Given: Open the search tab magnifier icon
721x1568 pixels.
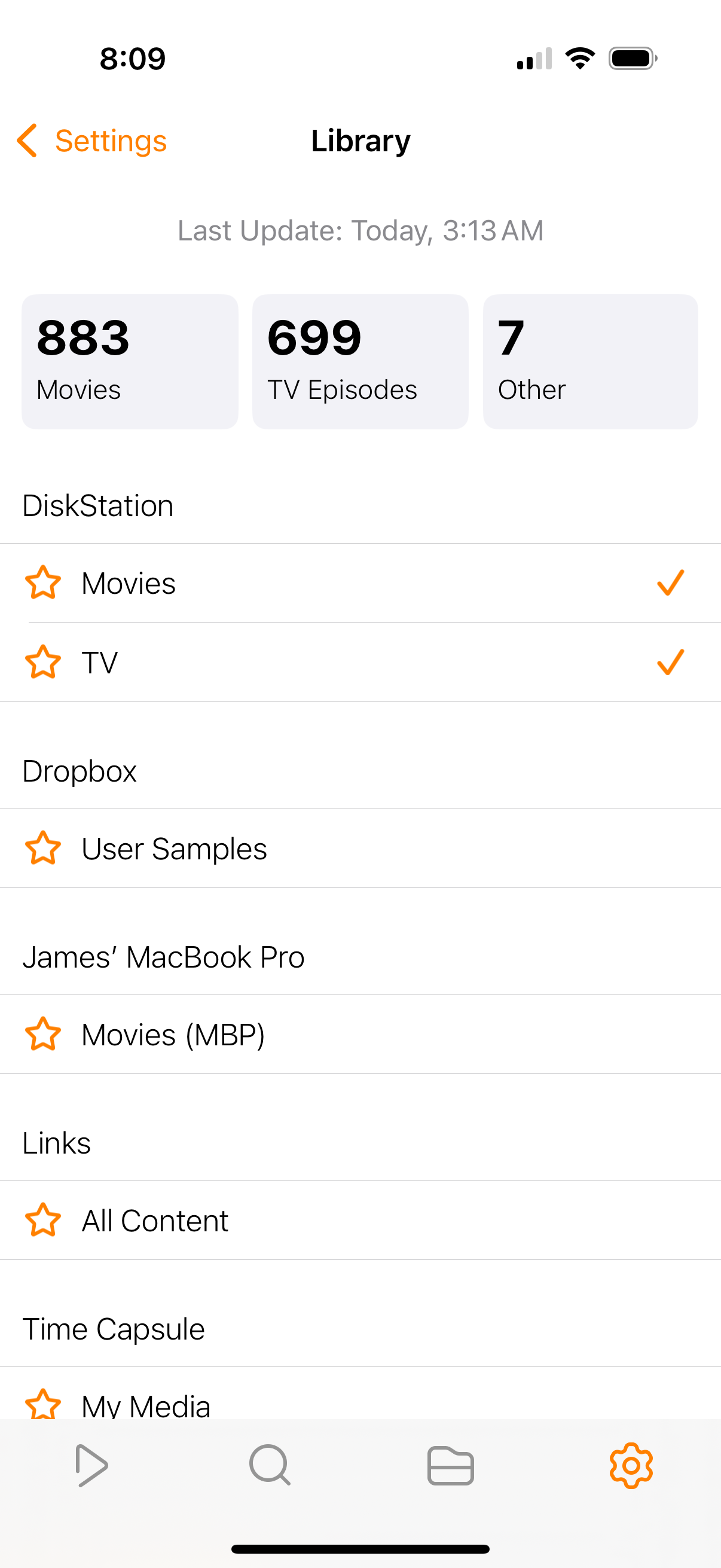Looking at the screenshot, I should coord(270,1465).
